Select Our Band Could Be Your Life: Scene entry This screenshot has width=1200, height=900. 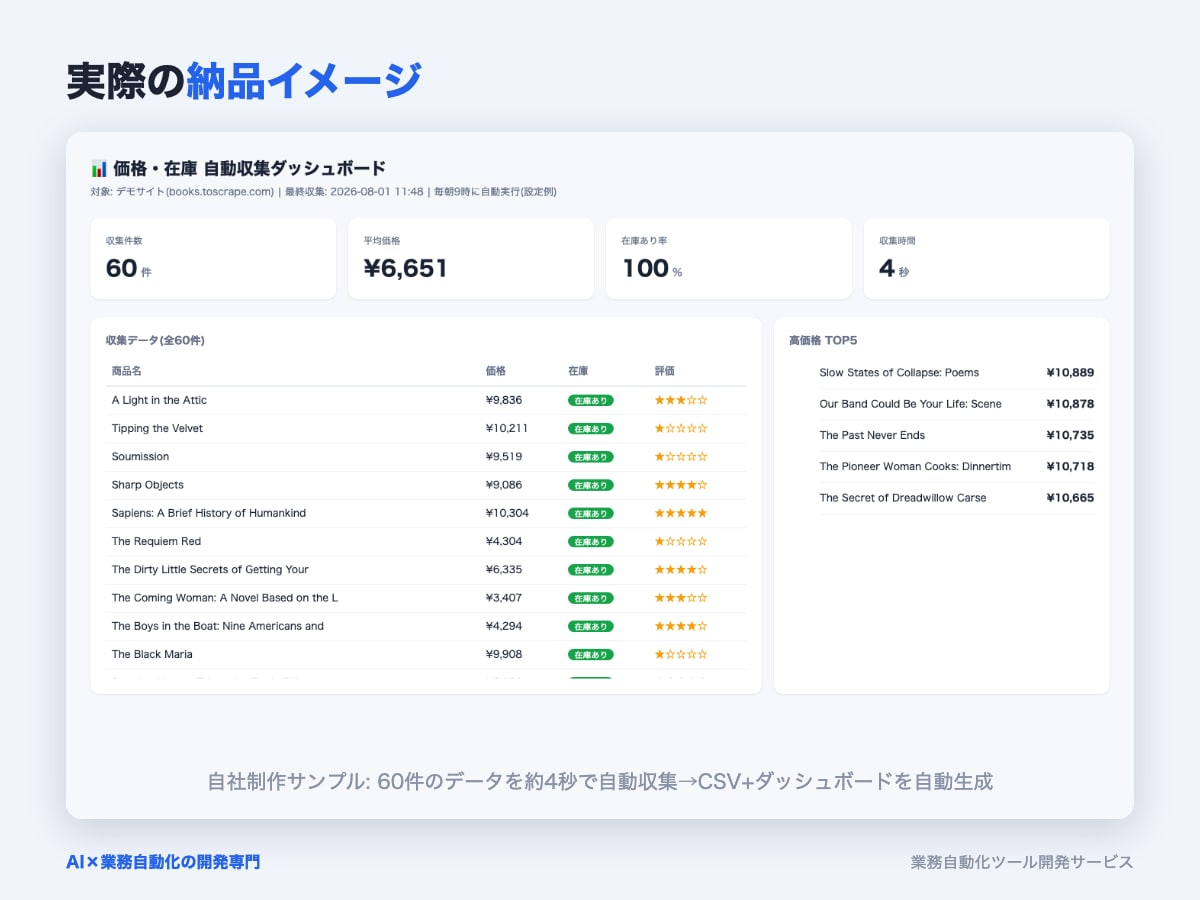tap(910, 404)
